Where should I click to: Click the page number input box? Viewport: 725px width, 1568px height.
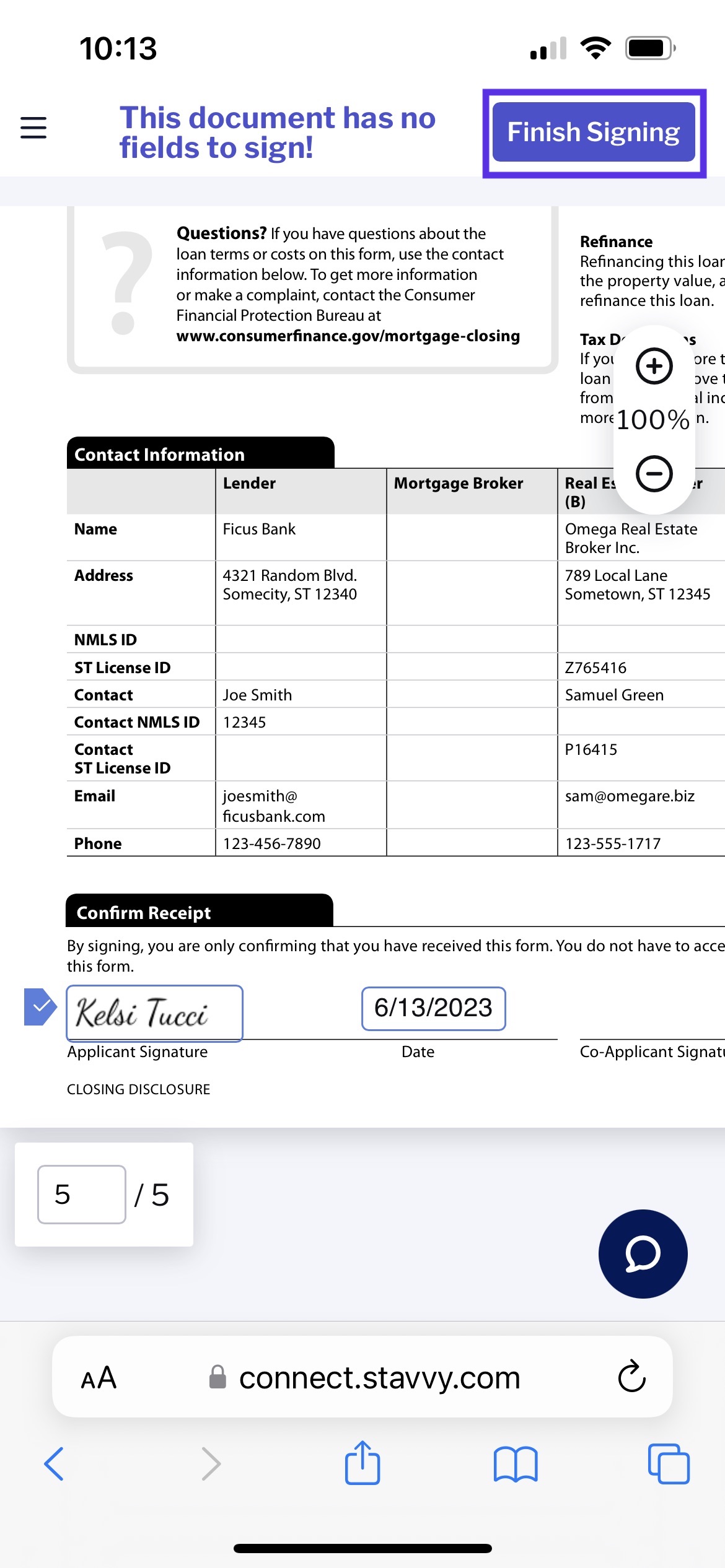click(x=82, y=1195)
